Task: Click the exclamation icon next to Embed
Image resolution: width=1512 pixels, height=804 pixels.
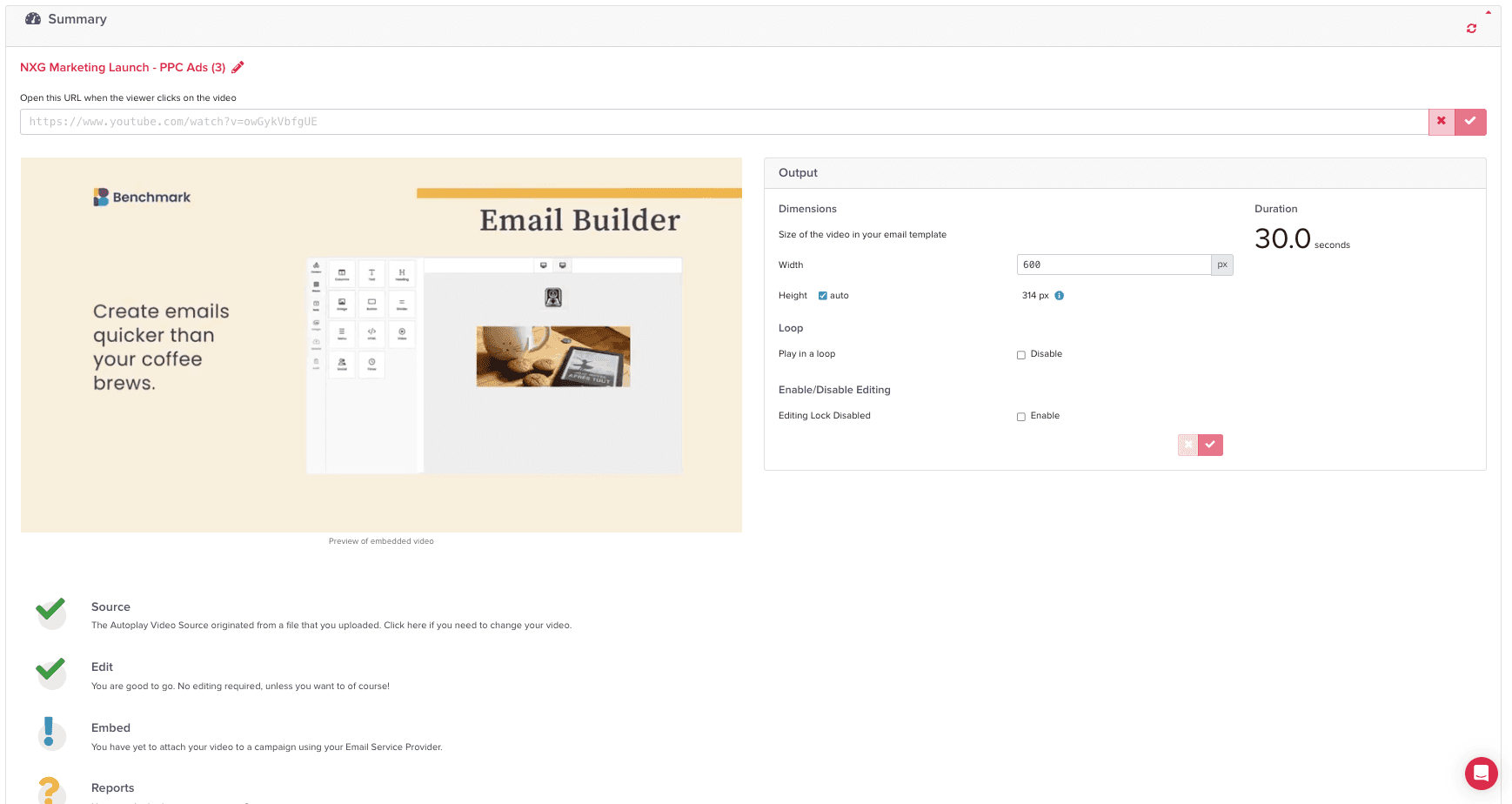Action: pos(50,733)
